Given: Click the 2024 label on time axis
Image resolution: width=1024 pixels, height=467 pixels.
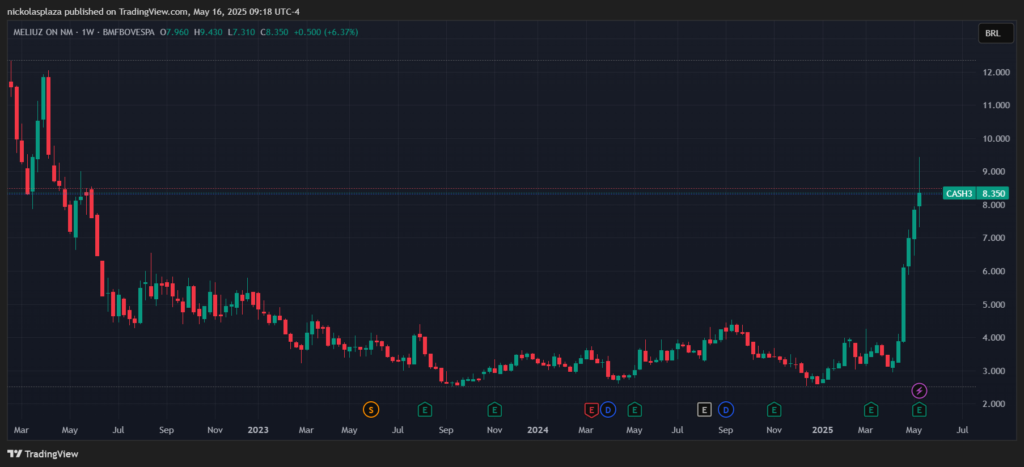Looking at the screenshot, I should pos(538,430).
